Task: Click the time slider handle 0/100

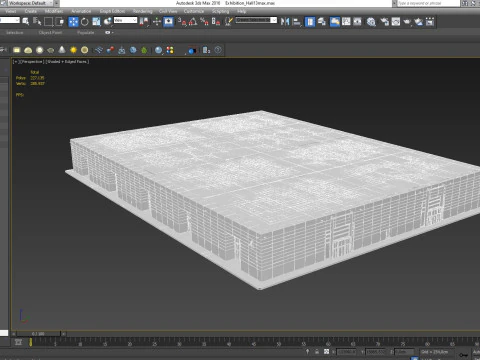Action: tap(38, 334)
